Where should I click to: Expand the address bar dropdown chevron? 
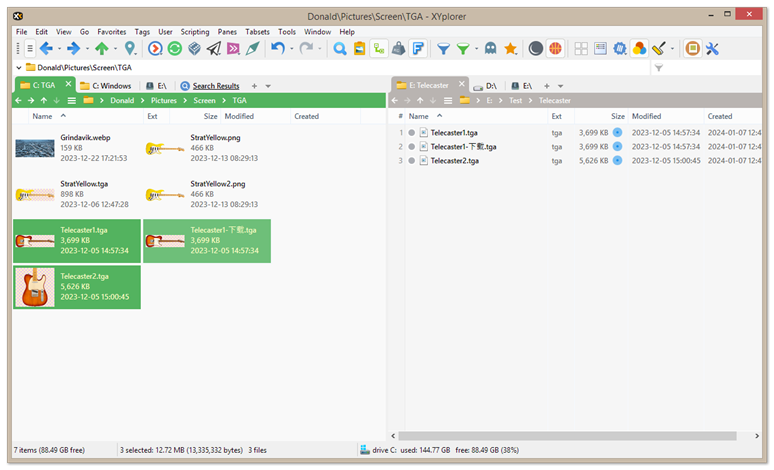click(19, 68)
